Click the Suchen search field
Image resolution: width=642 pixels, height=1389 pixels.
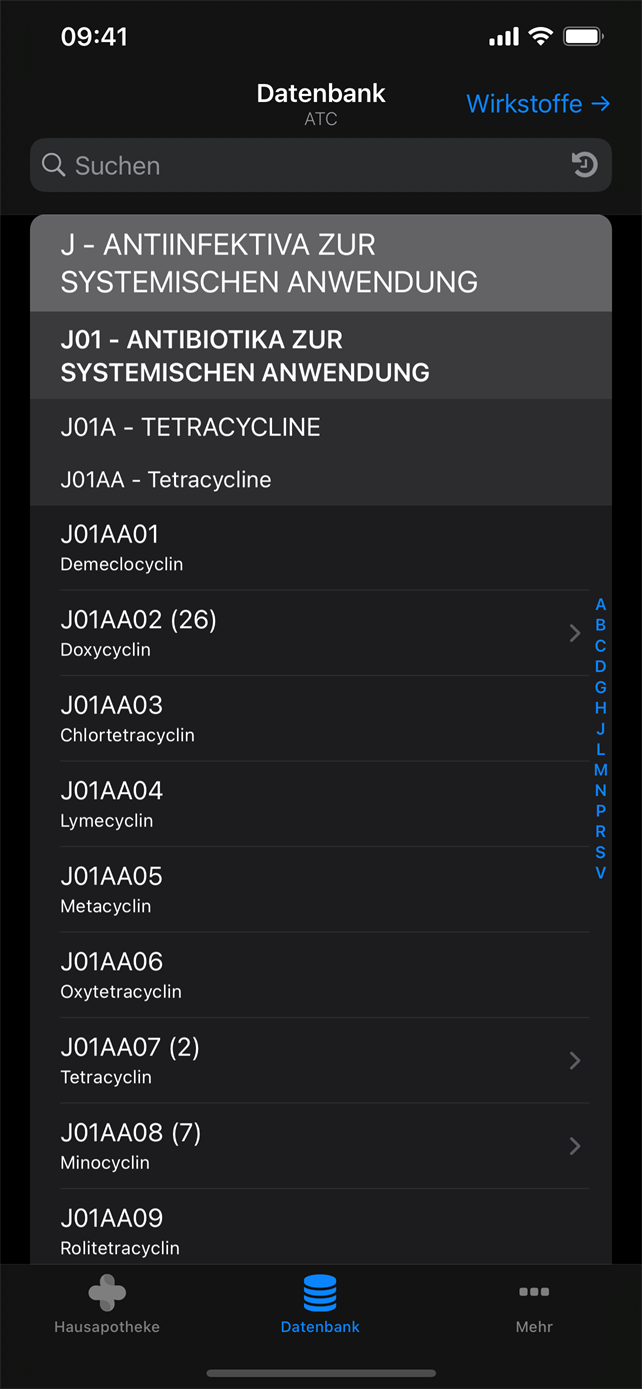click(x=321, y=165)
